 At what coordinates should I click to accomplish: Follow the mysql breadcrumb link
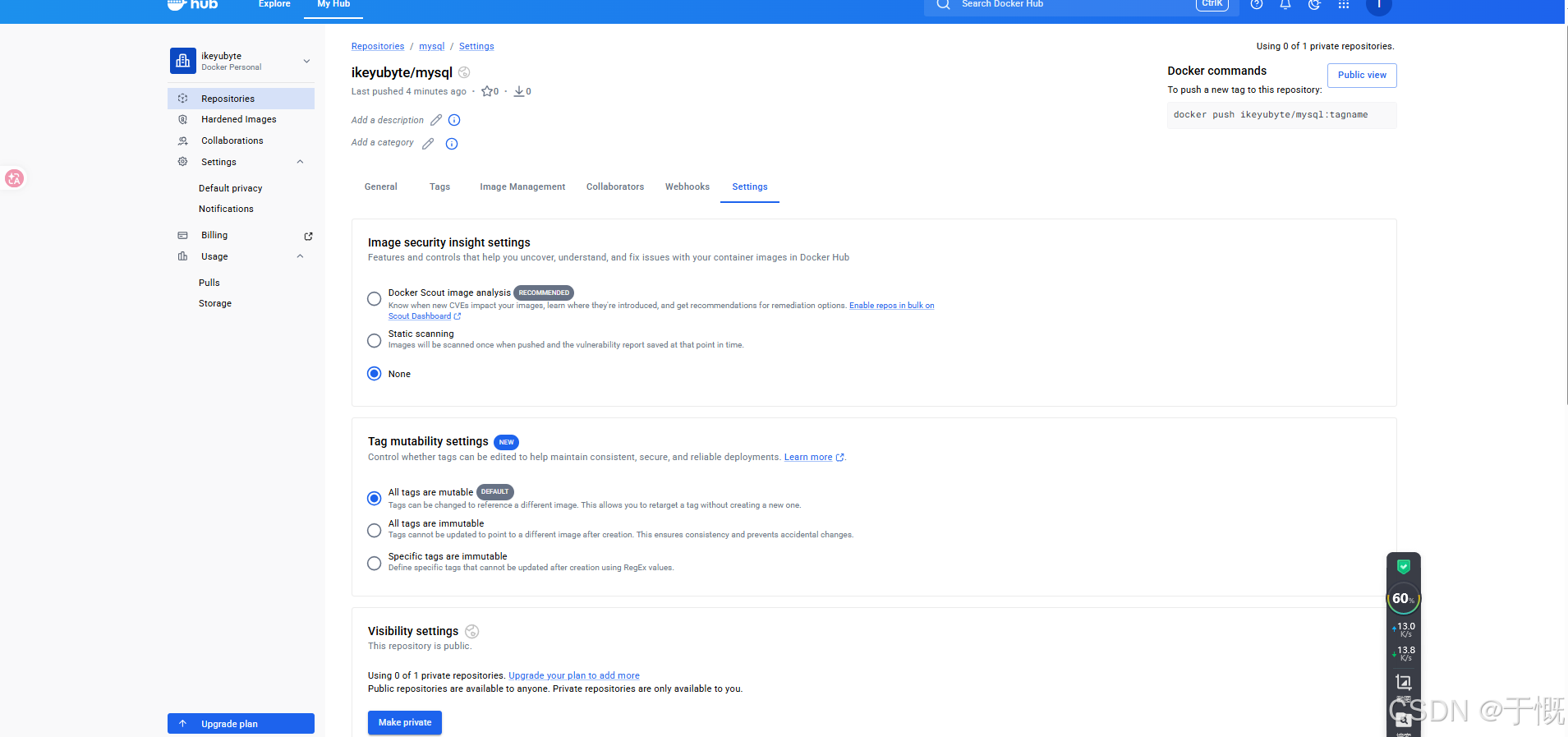[431, 46]
